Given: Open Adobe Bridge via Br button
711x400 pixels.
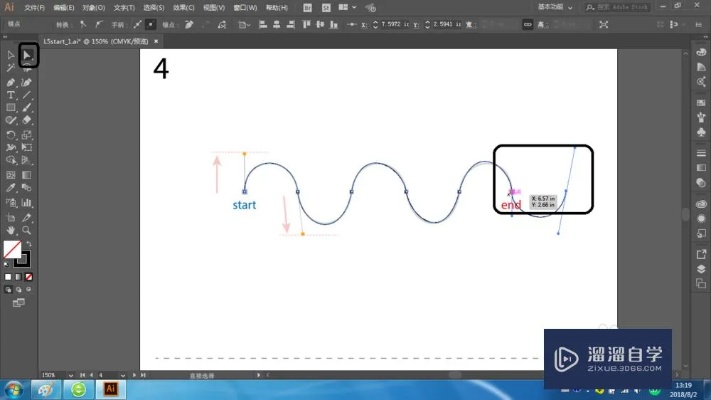Looking at the screenshot, I should point(307,8).
